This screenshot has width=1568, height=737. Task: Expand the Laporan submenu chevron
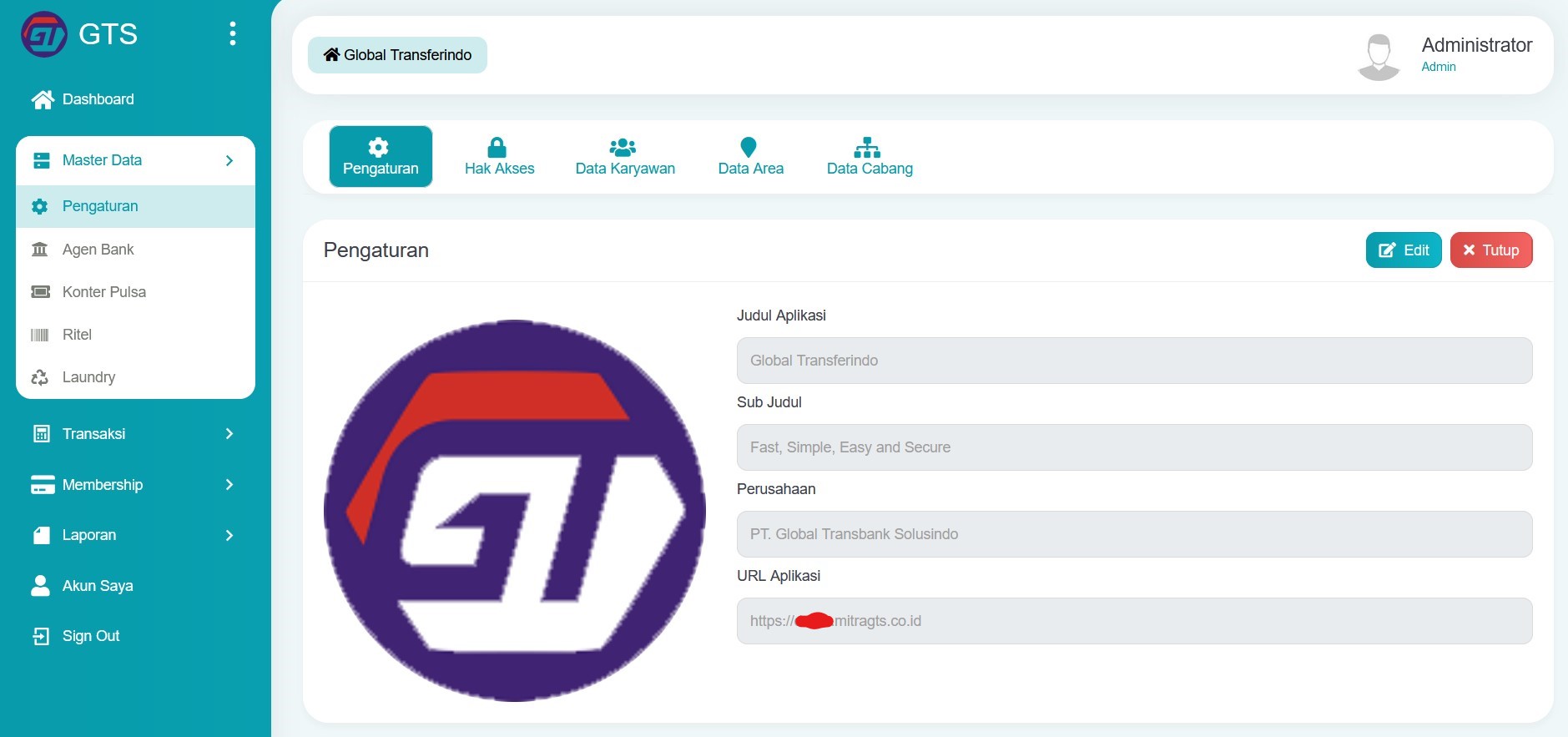pyautogui.click(x=229, y=535)
